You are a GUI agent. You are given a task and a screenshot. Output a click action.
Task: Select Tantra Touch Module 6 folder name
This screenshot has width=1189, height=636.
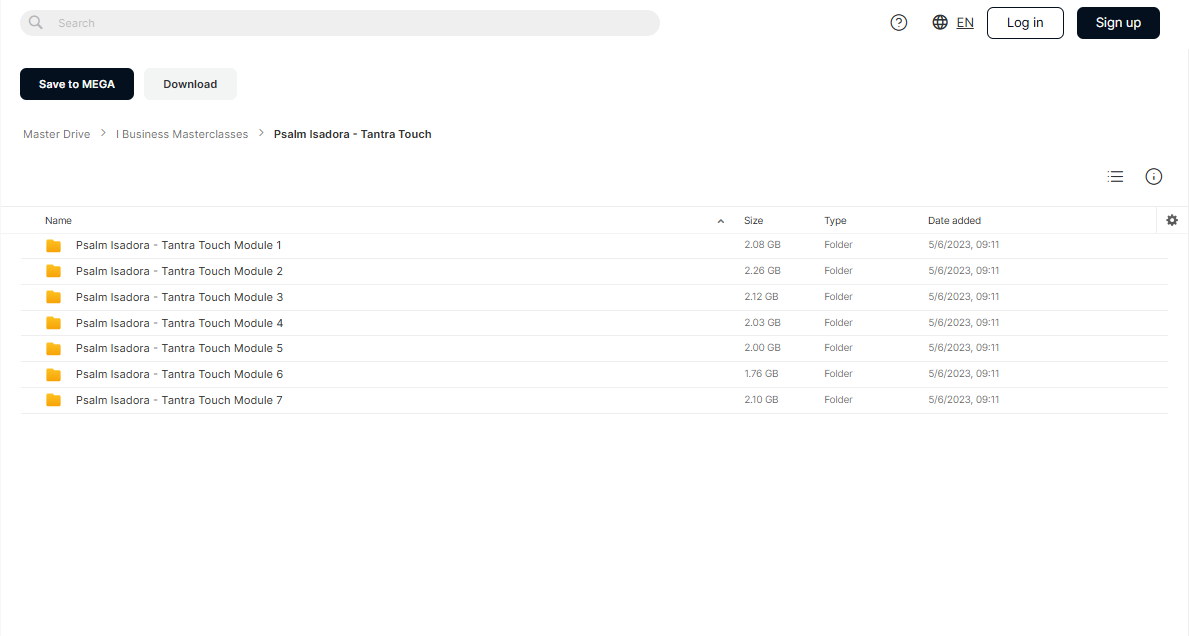click(x=179, y=374)
